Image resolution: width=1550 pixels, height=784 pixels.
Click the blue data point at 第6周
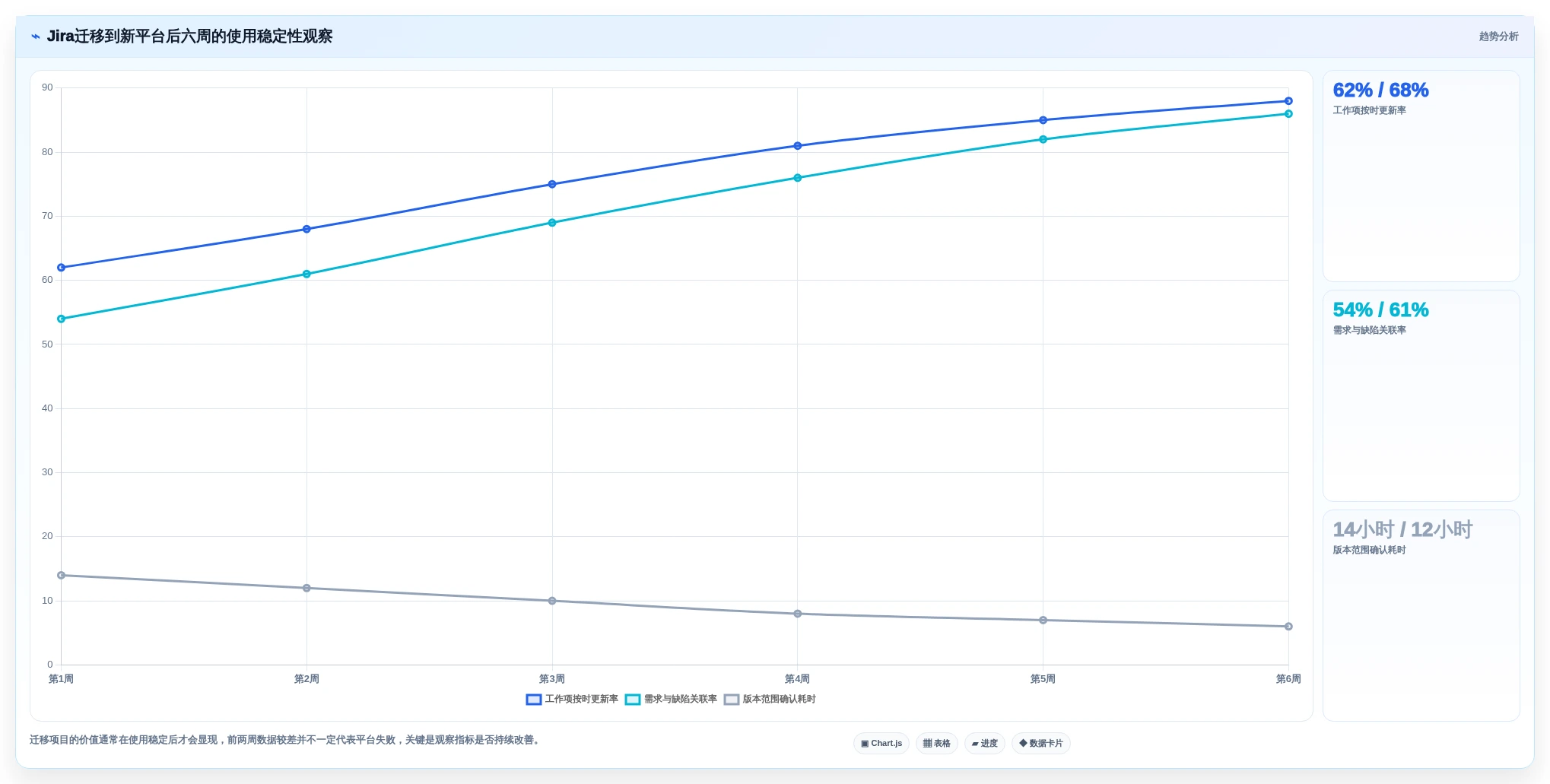click(x=1288, y=101)
